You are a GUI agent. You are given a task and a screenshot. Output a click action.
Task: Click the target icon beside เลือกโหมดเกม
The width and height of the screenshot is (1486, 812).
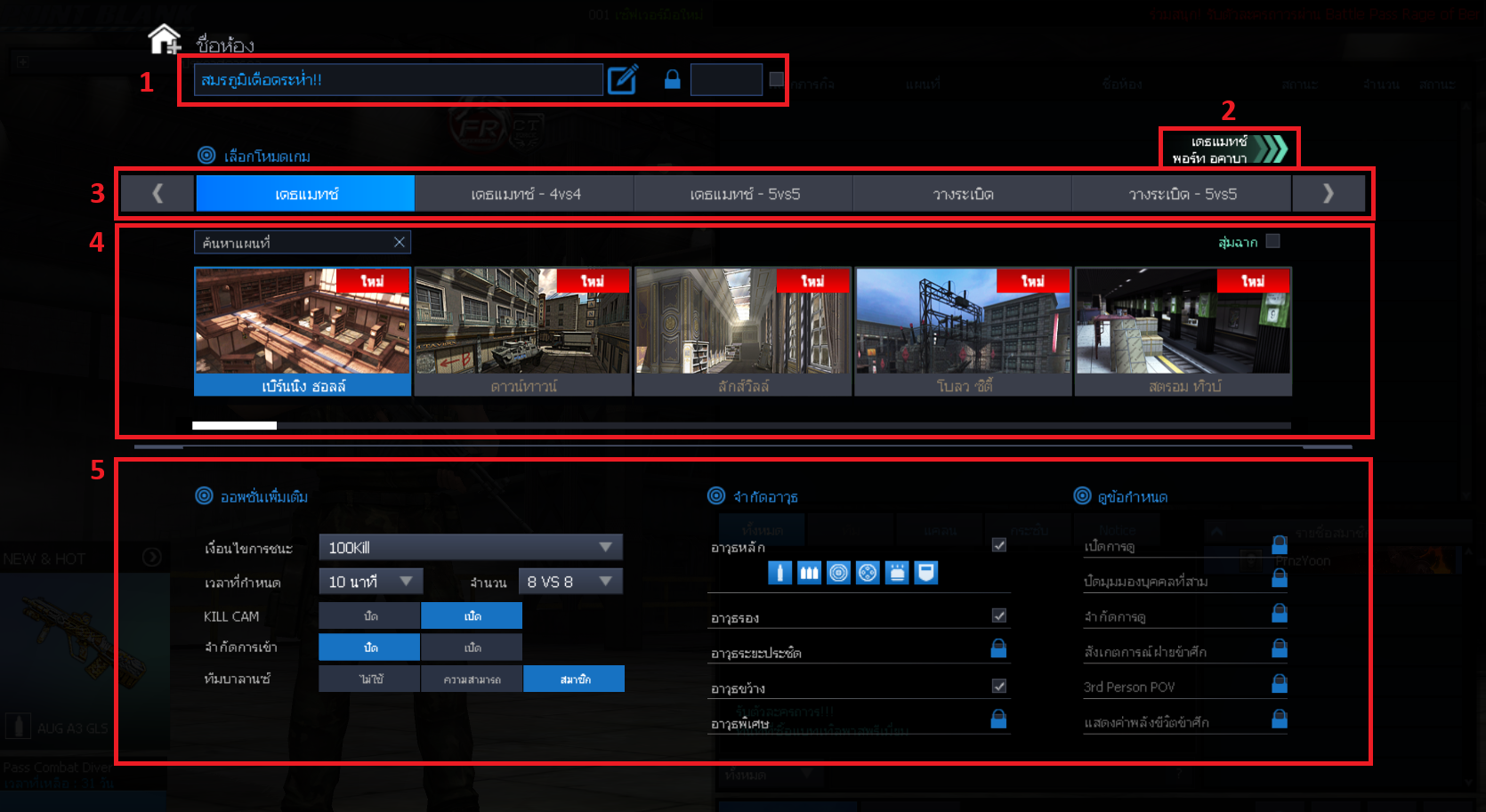pyautogui.click(x=206, y=155)
